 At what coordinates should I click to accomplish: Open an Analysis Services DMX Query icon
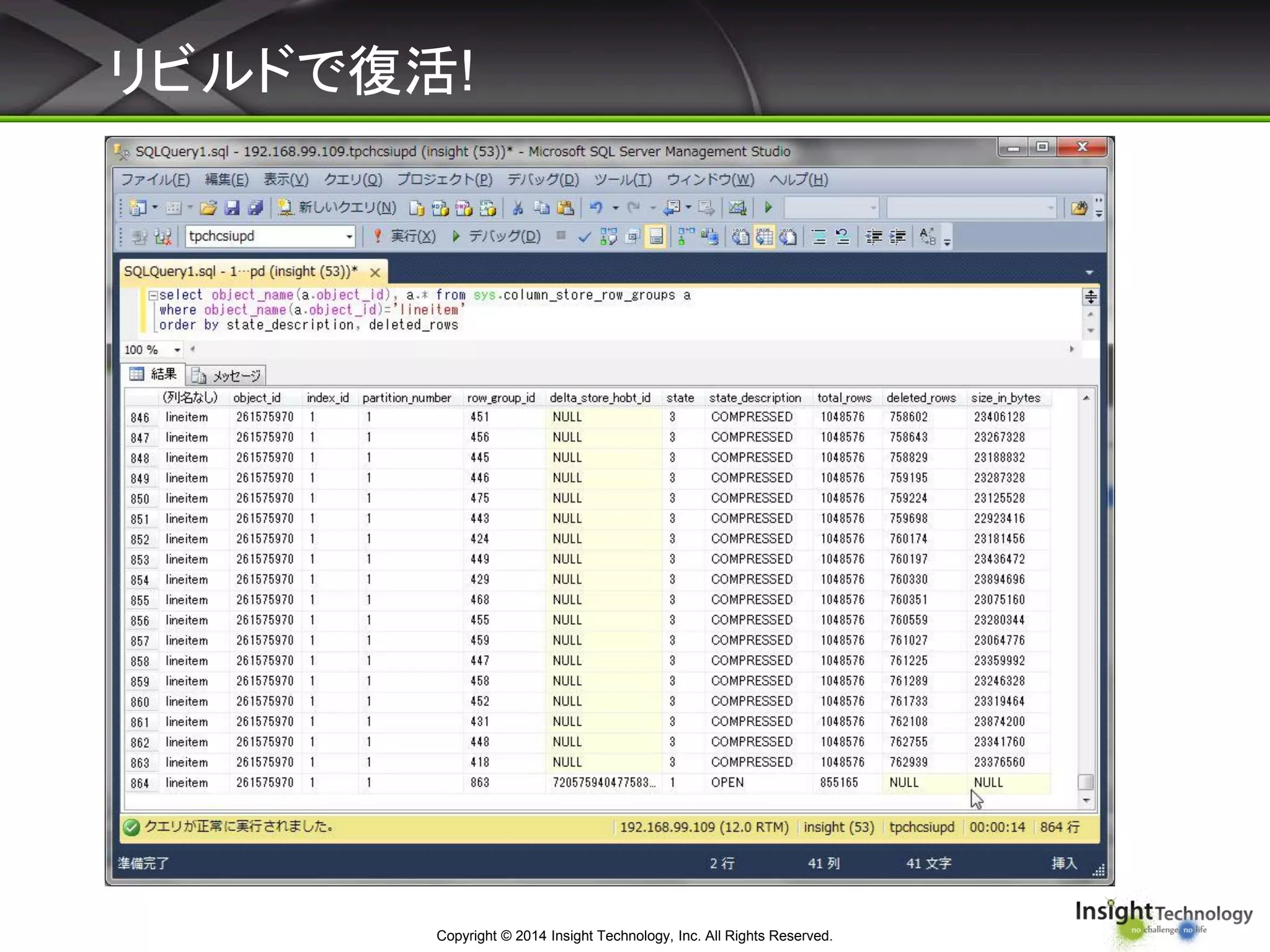click(x=464, y=208)
